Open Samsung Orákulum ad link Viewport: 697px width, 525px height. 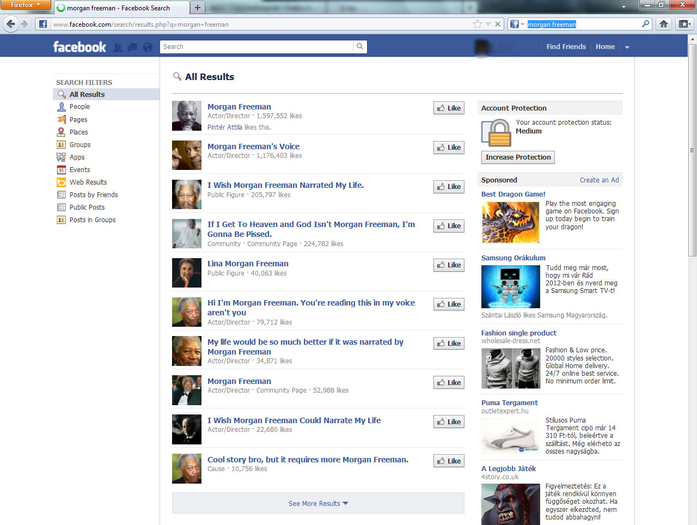(x=513, y=258)
